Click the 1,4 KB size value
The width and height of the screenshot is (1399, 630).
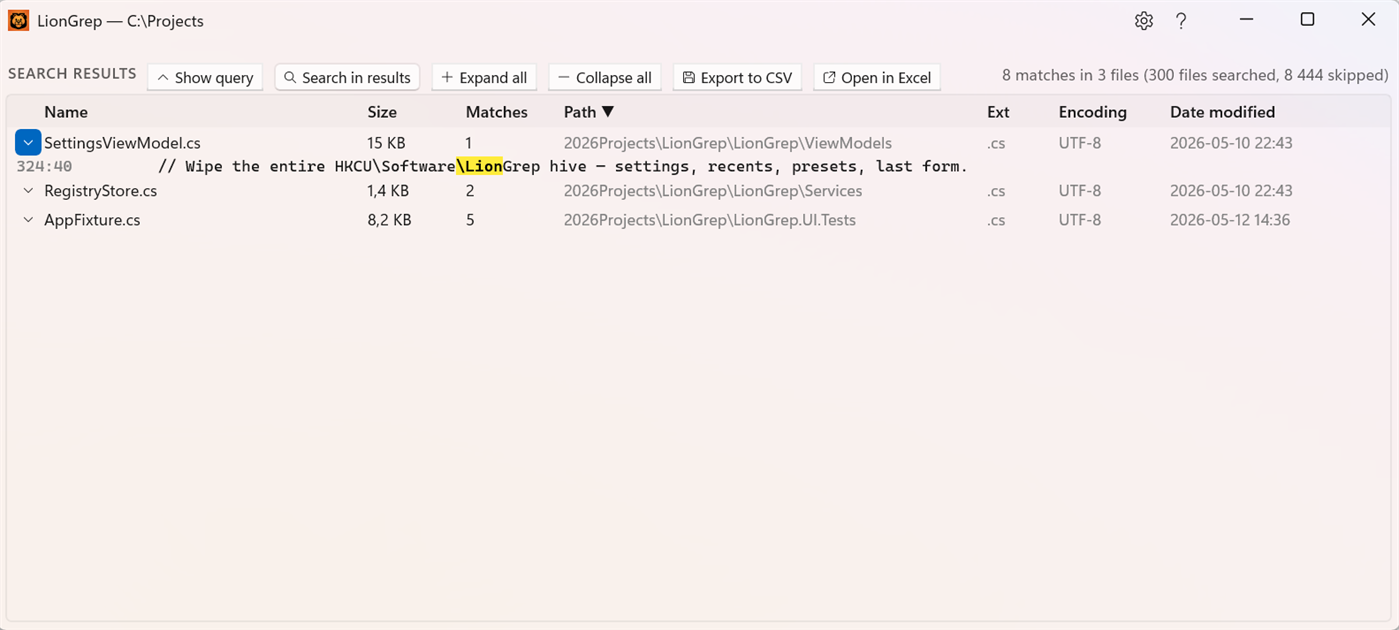(388, 191)
